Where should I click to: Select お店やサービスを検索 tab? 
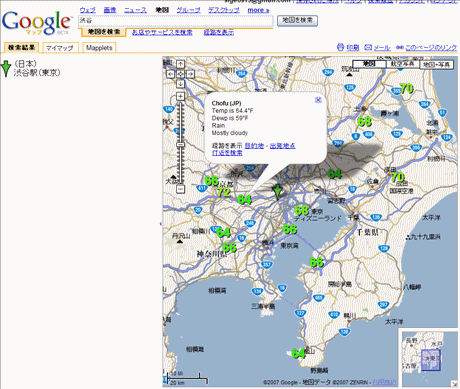(x=162, y=32)
